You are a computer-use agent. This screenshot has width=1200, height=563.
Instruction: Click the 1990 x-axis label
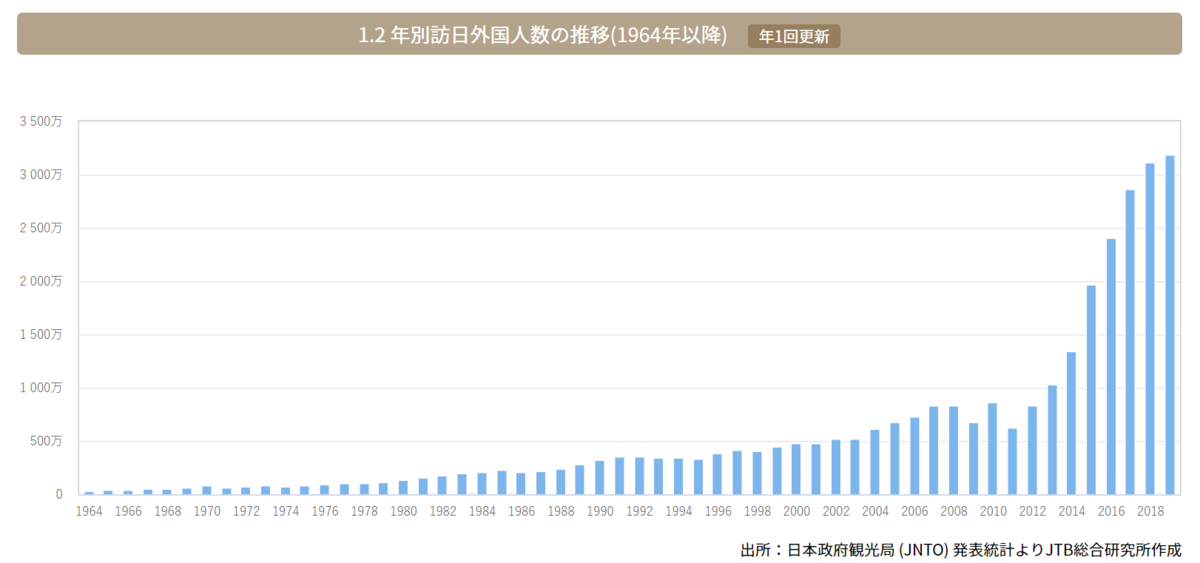[x=600, y=511]
